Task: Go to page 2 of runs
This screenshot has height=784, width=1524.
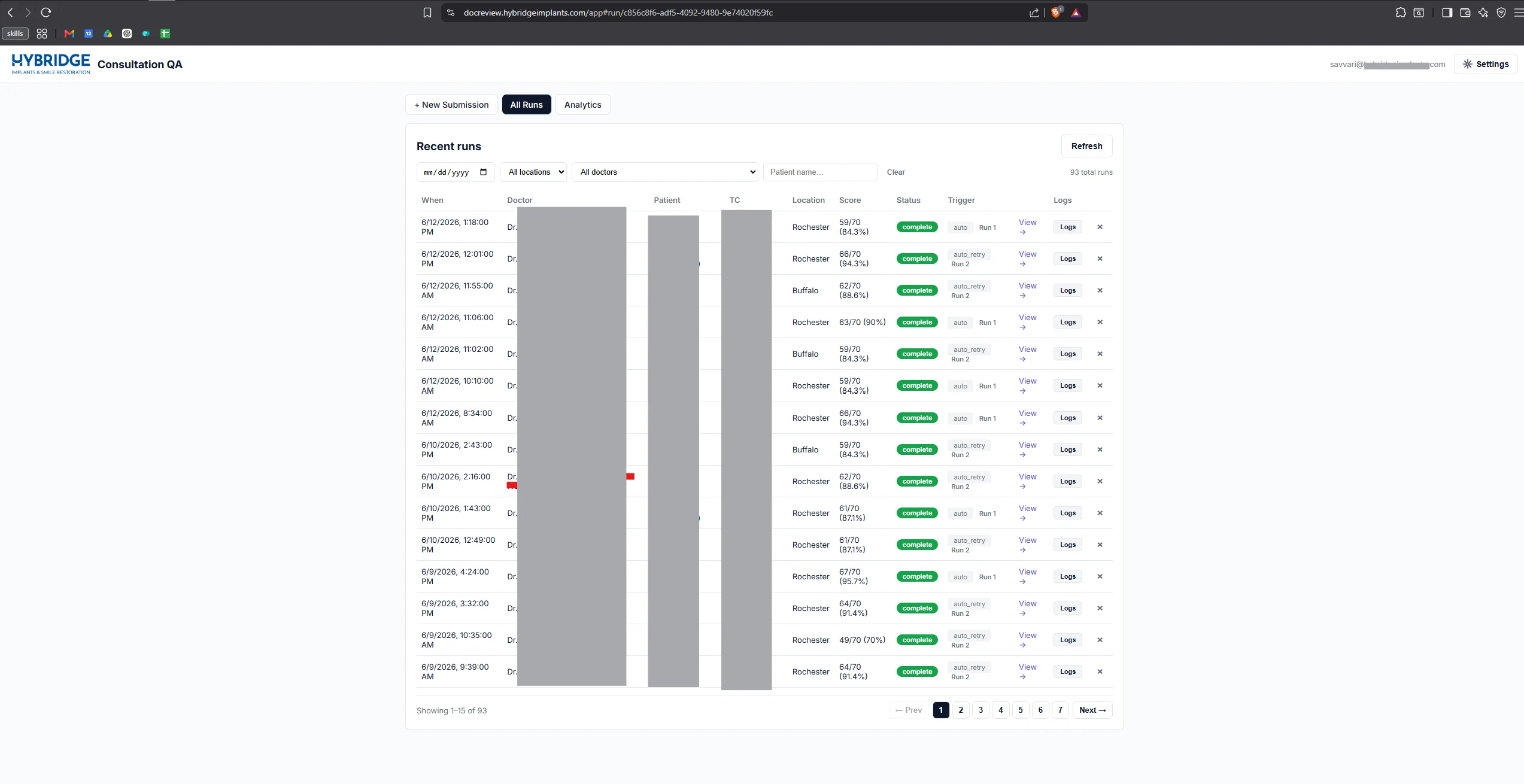Action: pyautogui.click(x=961, y=710)
